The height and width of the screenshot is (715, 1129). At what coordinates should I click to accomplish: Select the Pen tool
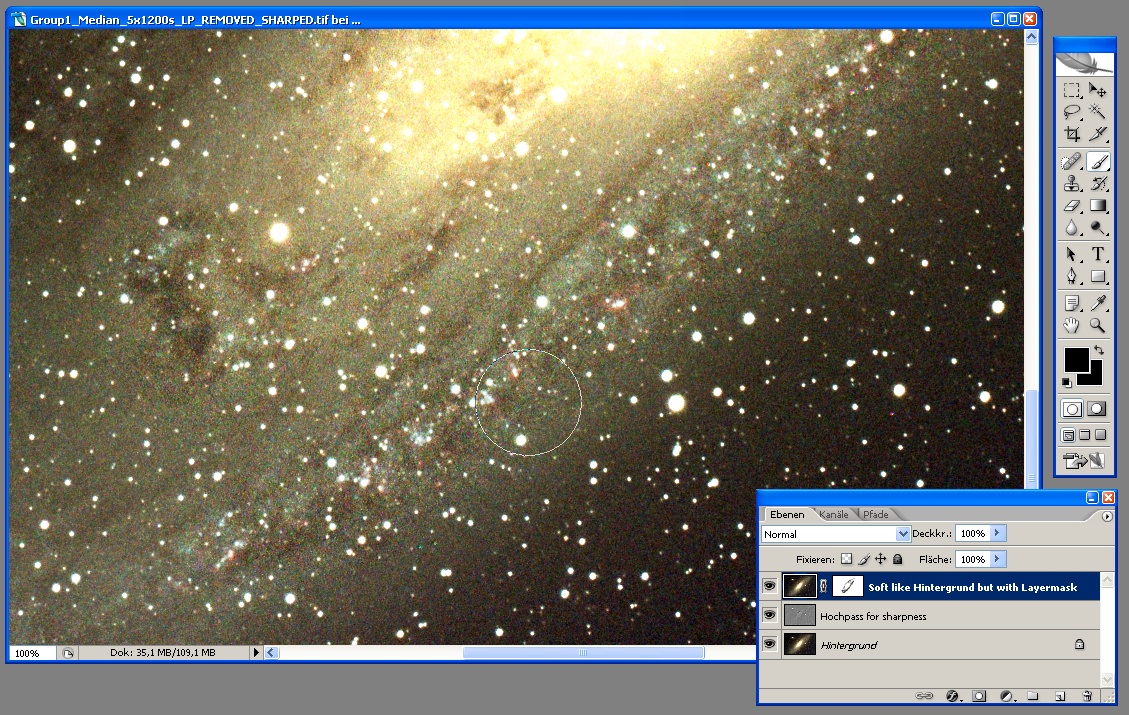click(1072, 276)
